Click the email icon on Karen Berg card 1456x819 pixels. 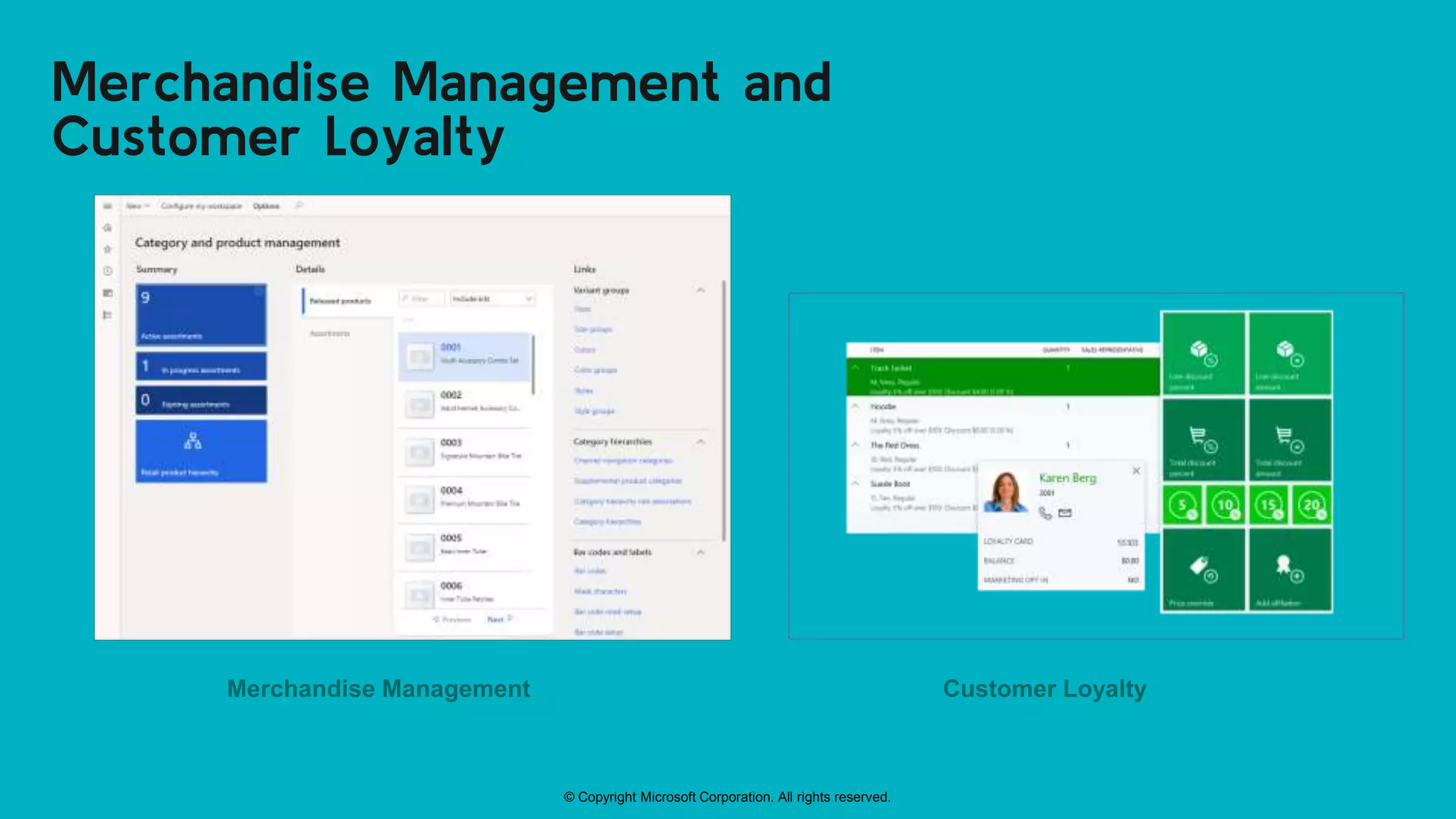(x=1065, y=513)
